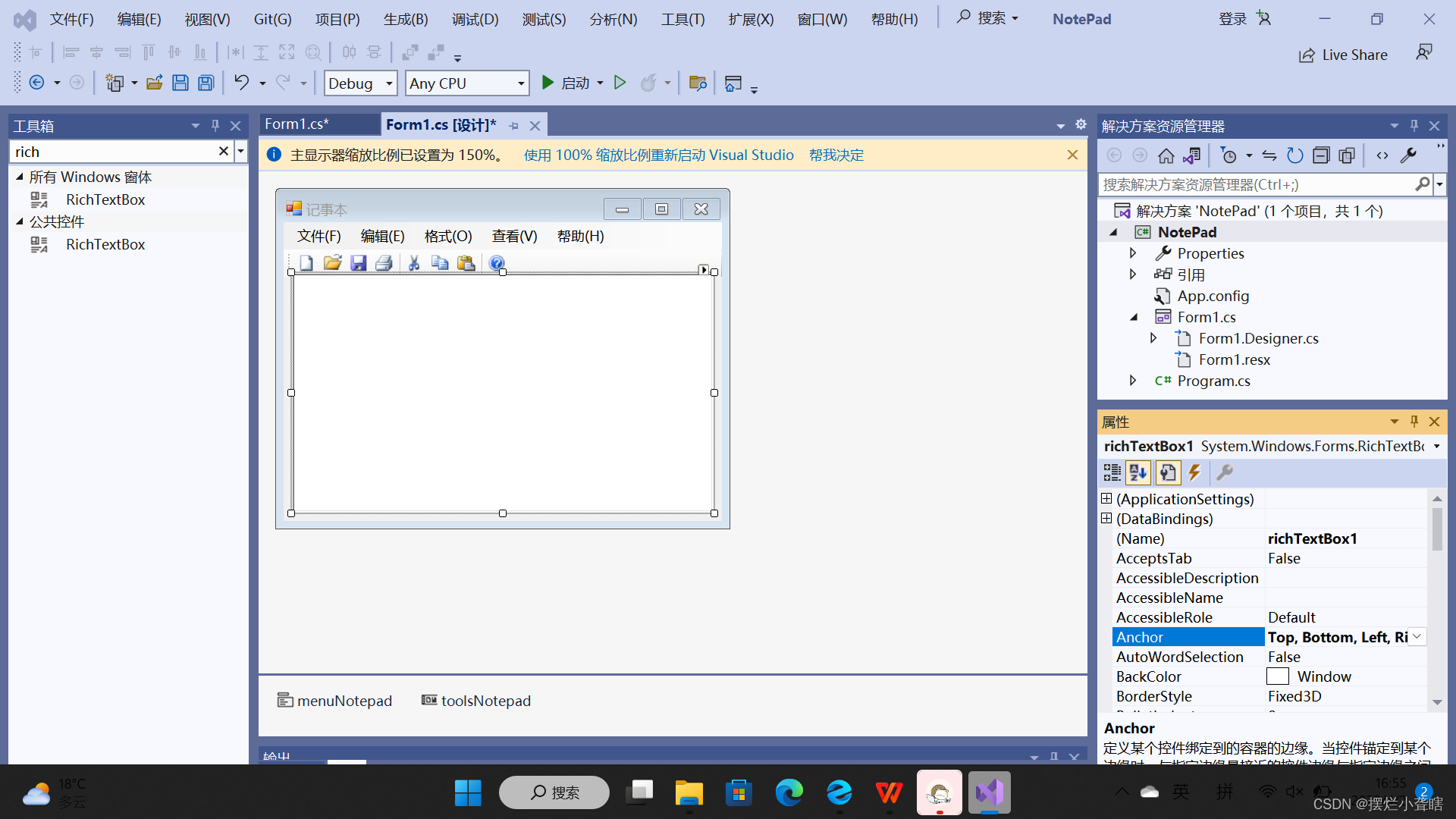Viewport: 1456px width, 819px height.
Task: Click the BackColor Window color swatch
Action: (1278, 676)
